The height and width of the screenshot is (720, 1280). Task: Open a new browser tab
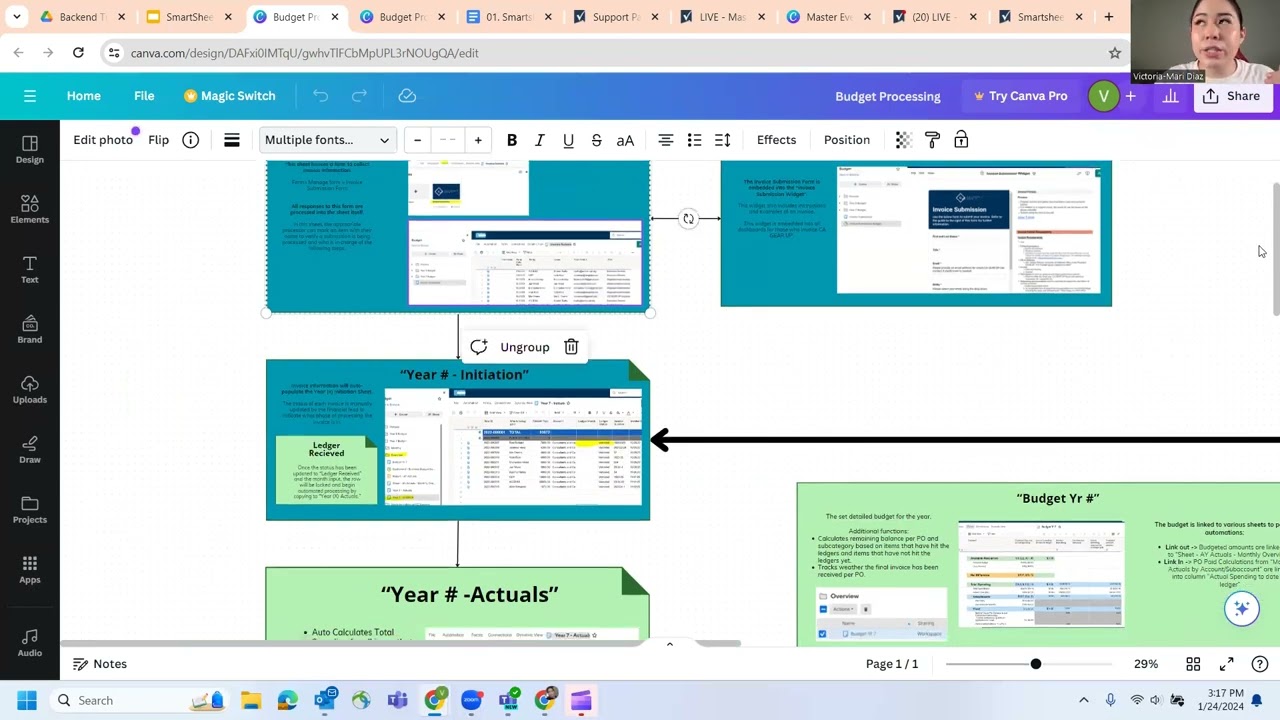[x=1108, y=17]
